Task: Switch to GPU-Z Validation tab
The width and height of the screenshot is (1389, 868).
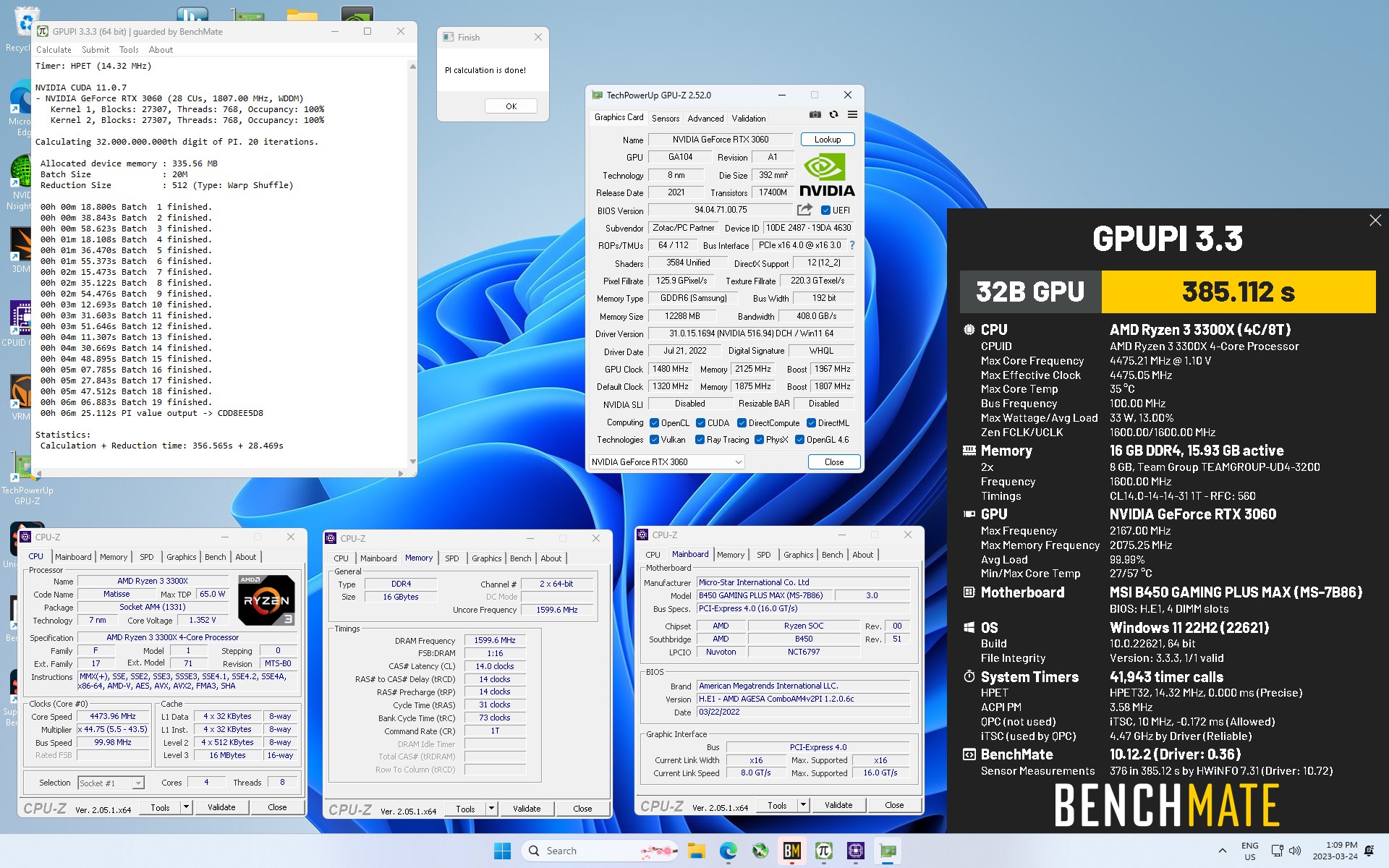Action: (749, 119)
